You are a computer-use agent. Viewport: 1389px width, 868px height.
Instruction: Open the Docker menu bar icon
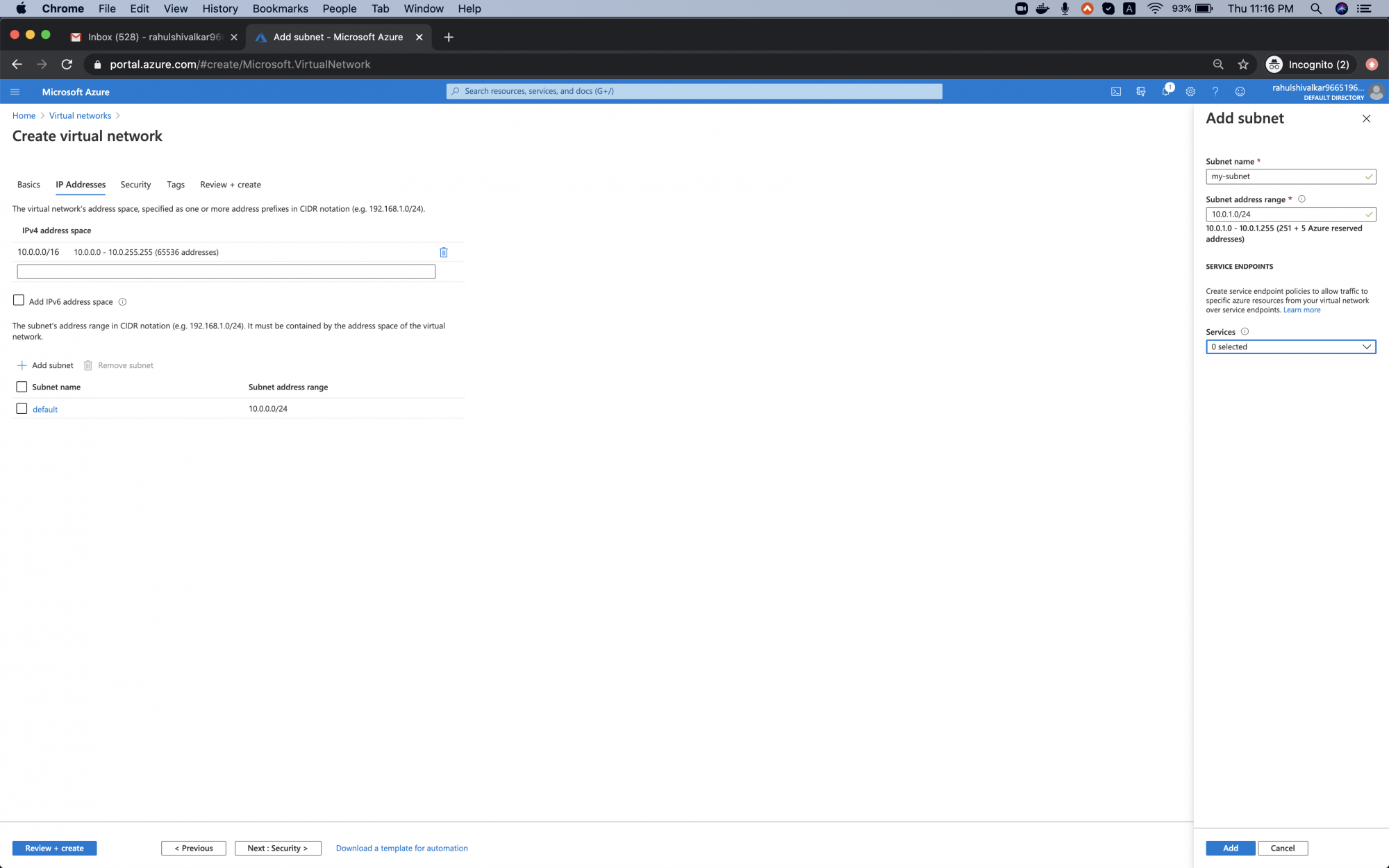click(1042, 8)
